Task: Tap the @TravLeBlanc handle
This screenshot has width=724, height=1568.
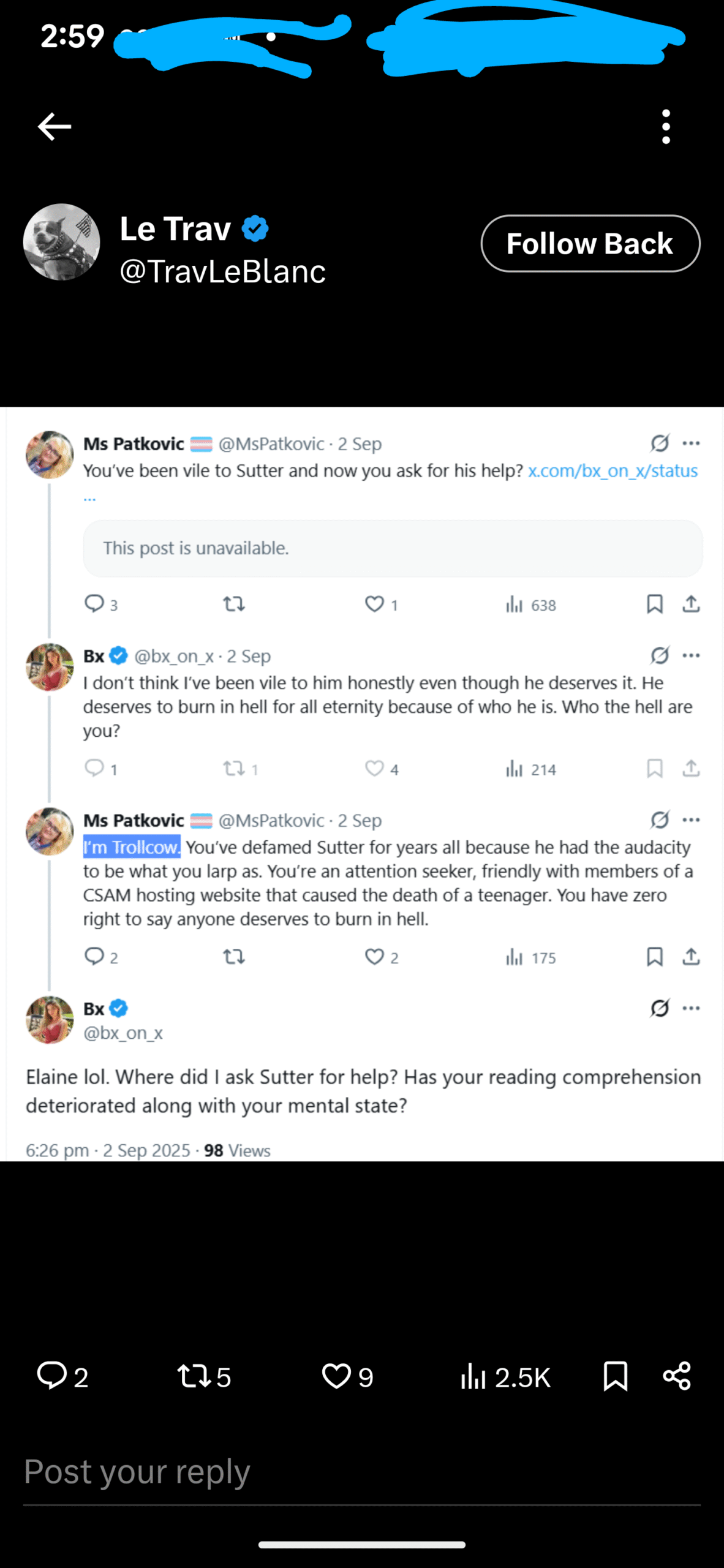Action: tap(223, 271)
